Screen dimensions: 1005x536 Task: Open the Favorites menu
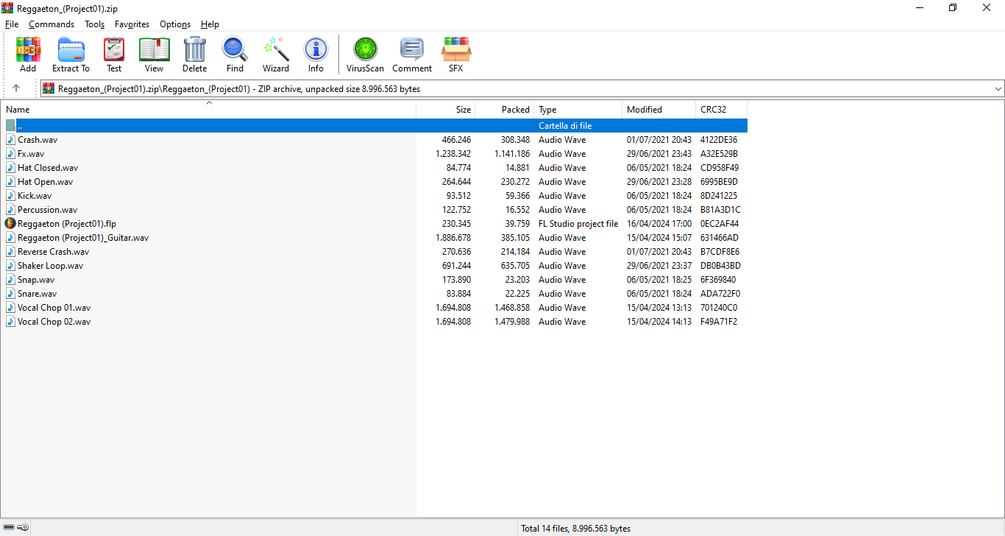coord(132,24)
